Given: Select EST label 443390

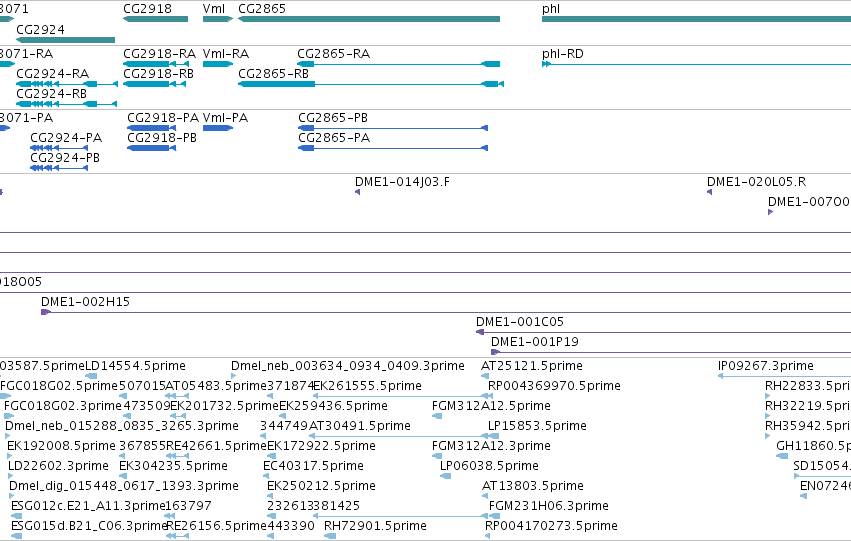Looking at the screenshot, I should (290, 526).
